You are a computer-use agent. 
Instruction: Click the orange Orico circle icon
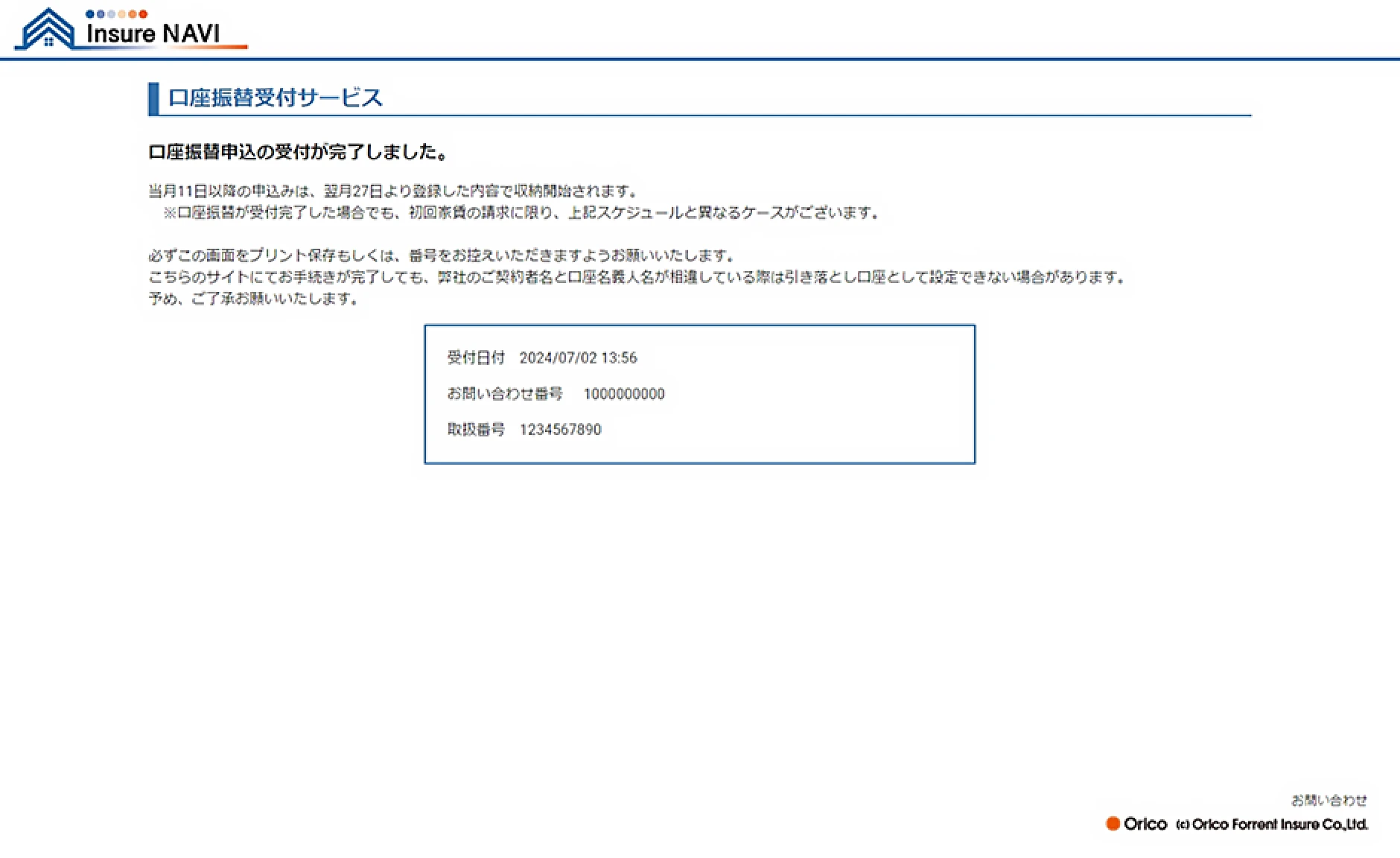coord(1113,824)
